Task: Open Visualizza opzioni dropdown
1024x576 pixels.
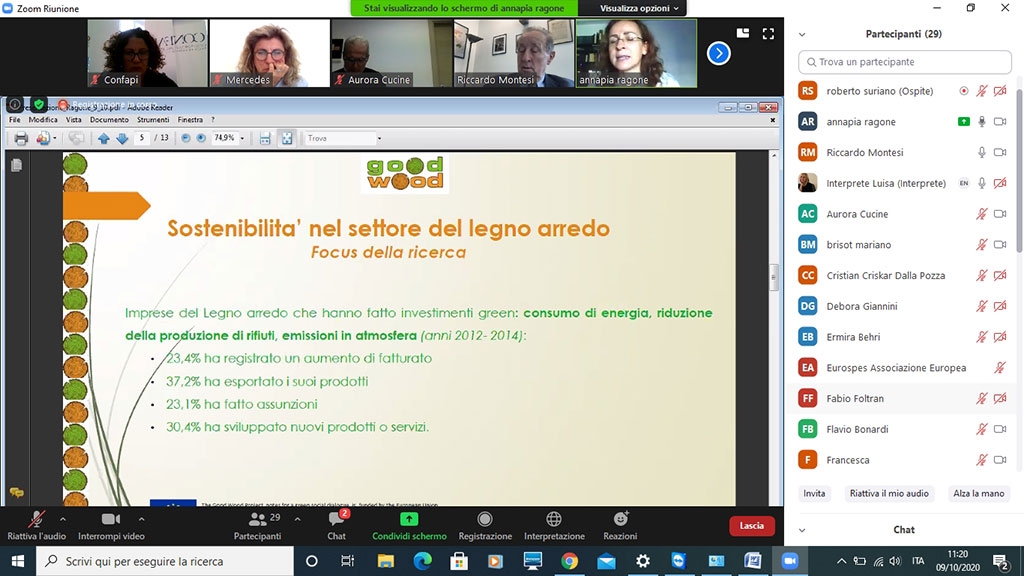Action: [639, 8]
